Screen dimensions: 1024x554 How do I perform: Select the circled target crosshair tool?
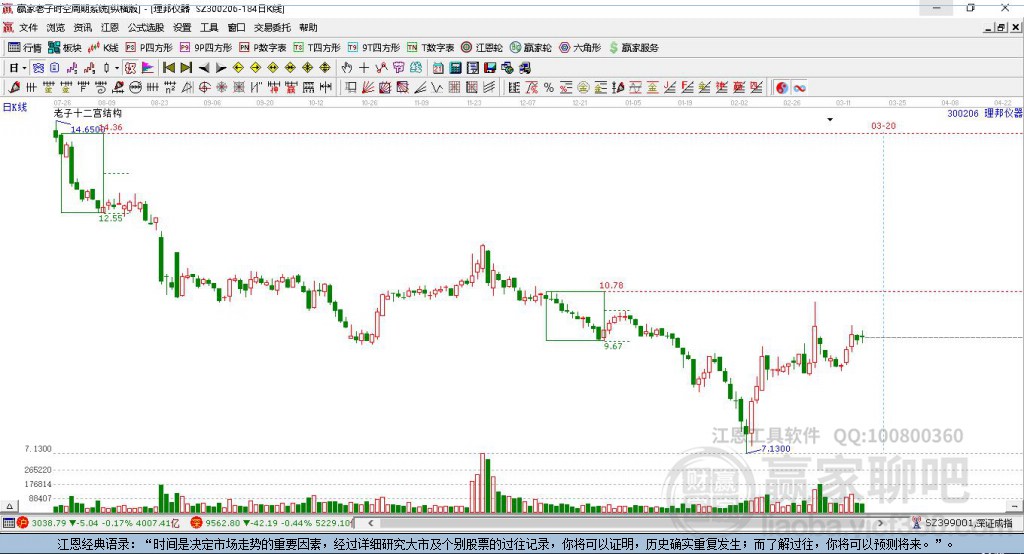pyautogui.click(x=204, y=88)
